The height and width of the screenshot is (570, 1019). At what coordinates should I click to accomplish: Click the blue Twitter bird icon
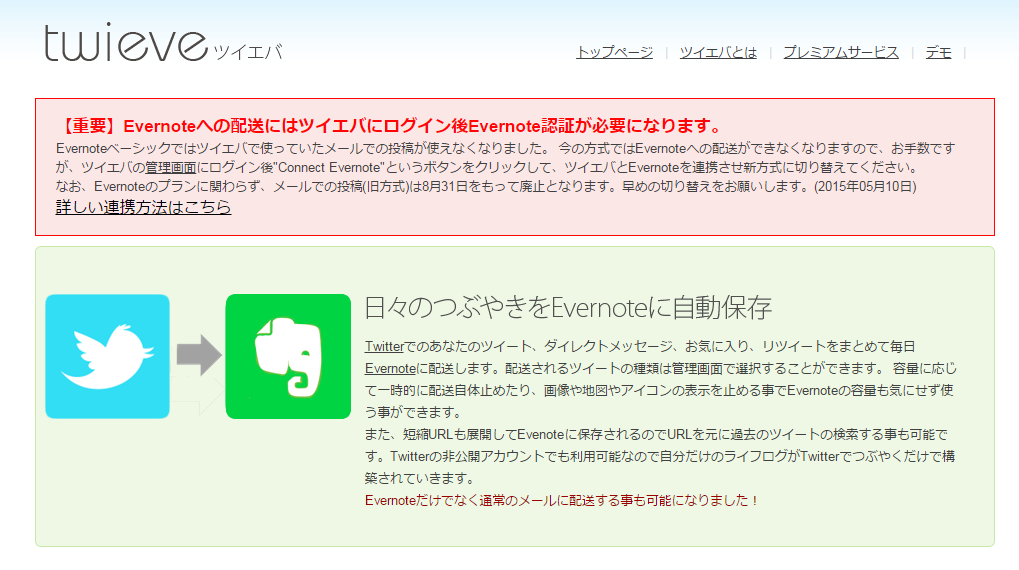click(107, 356)
